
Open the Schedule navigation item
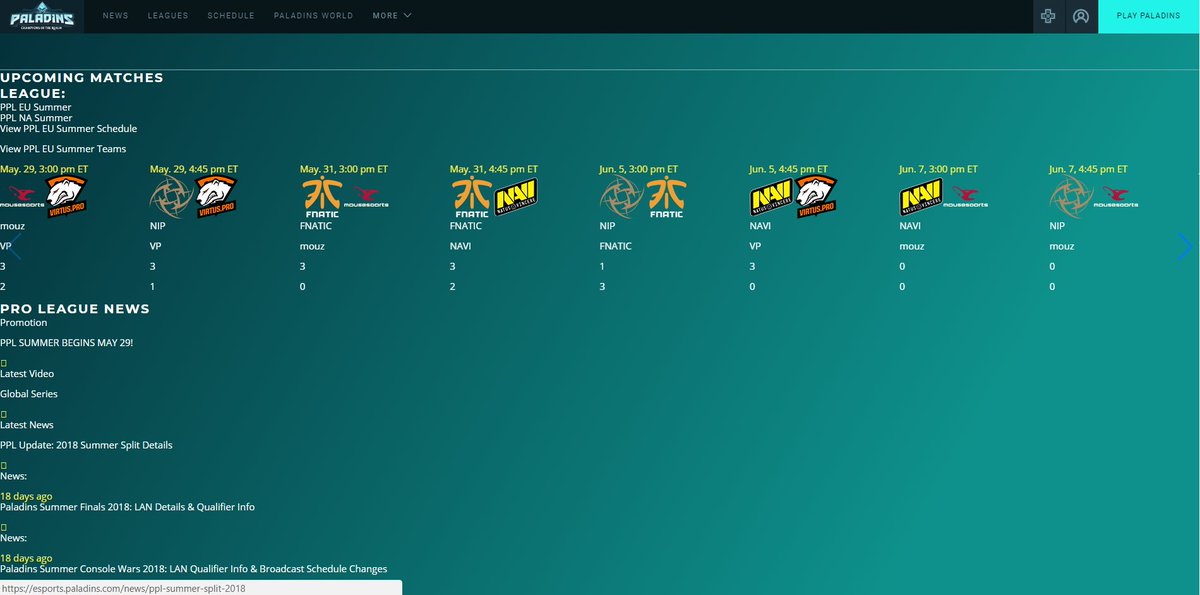[231, 16]
